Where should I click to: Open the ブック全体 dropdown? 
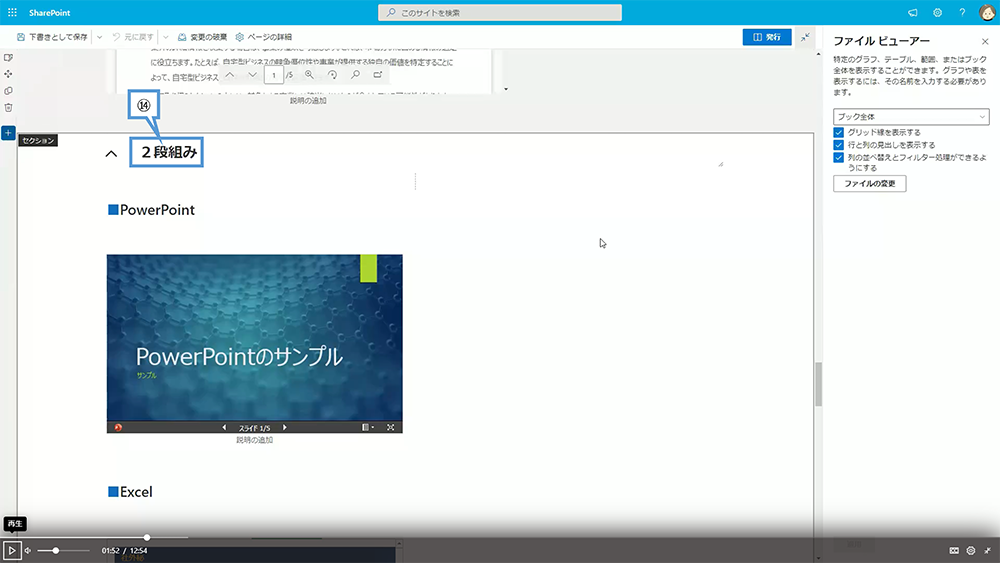point(911,117)
